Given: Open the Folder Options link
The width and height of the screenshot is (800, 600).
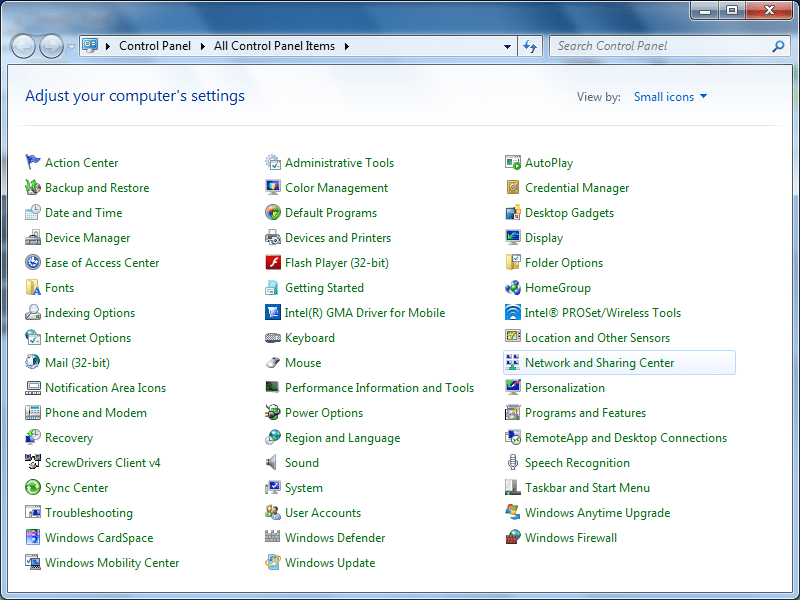Looking at the screenshot, I should pos(564,262).
